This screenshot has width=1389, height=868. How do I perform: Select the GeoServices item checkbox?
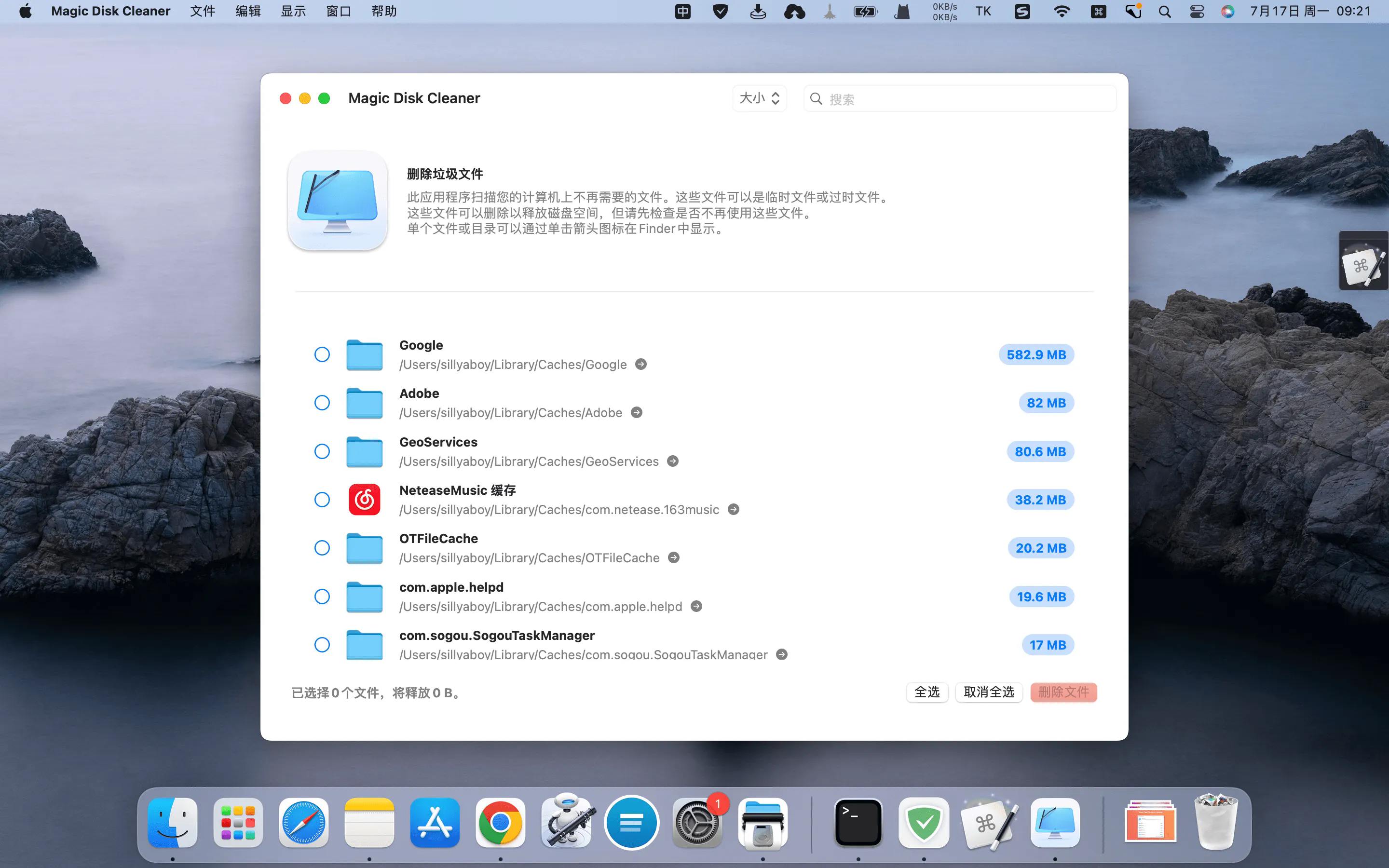322,452
